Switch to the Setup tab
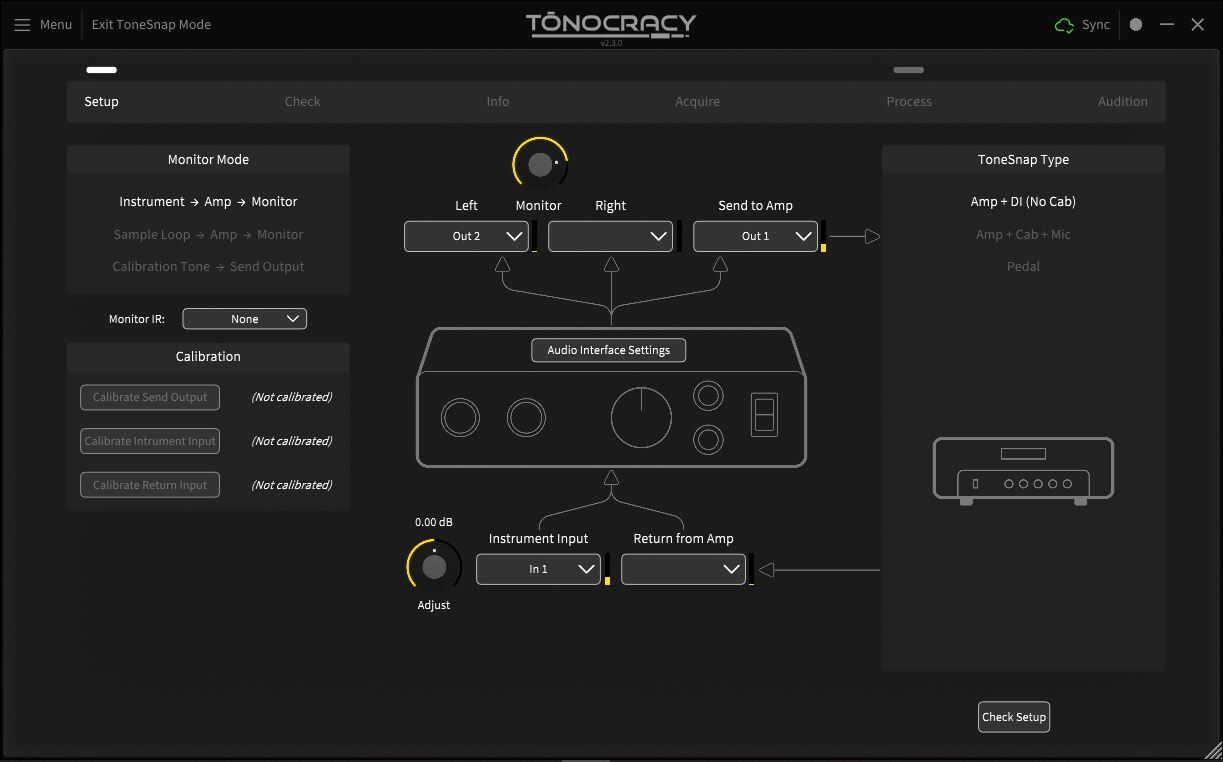 click(x=101, y=101)
